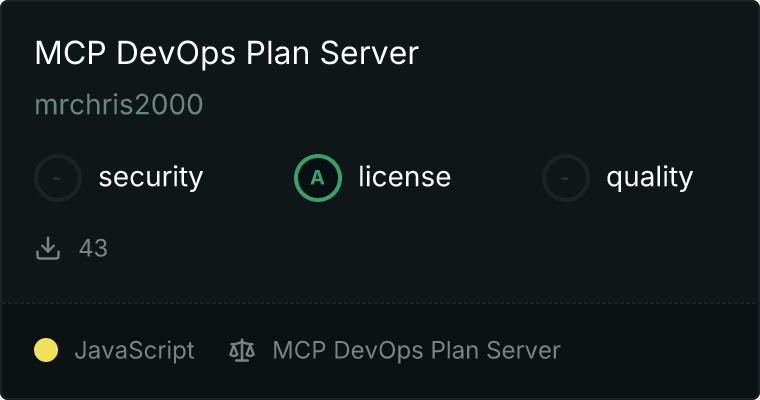
Task: Click the letter A in the license badge
Action: pyautogui.click(x=318, y=178)
